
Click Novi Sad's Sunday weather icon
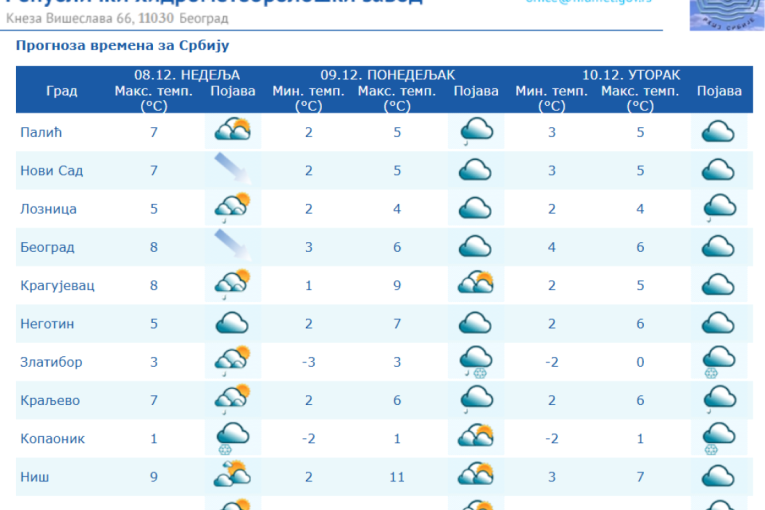[232, 169]
